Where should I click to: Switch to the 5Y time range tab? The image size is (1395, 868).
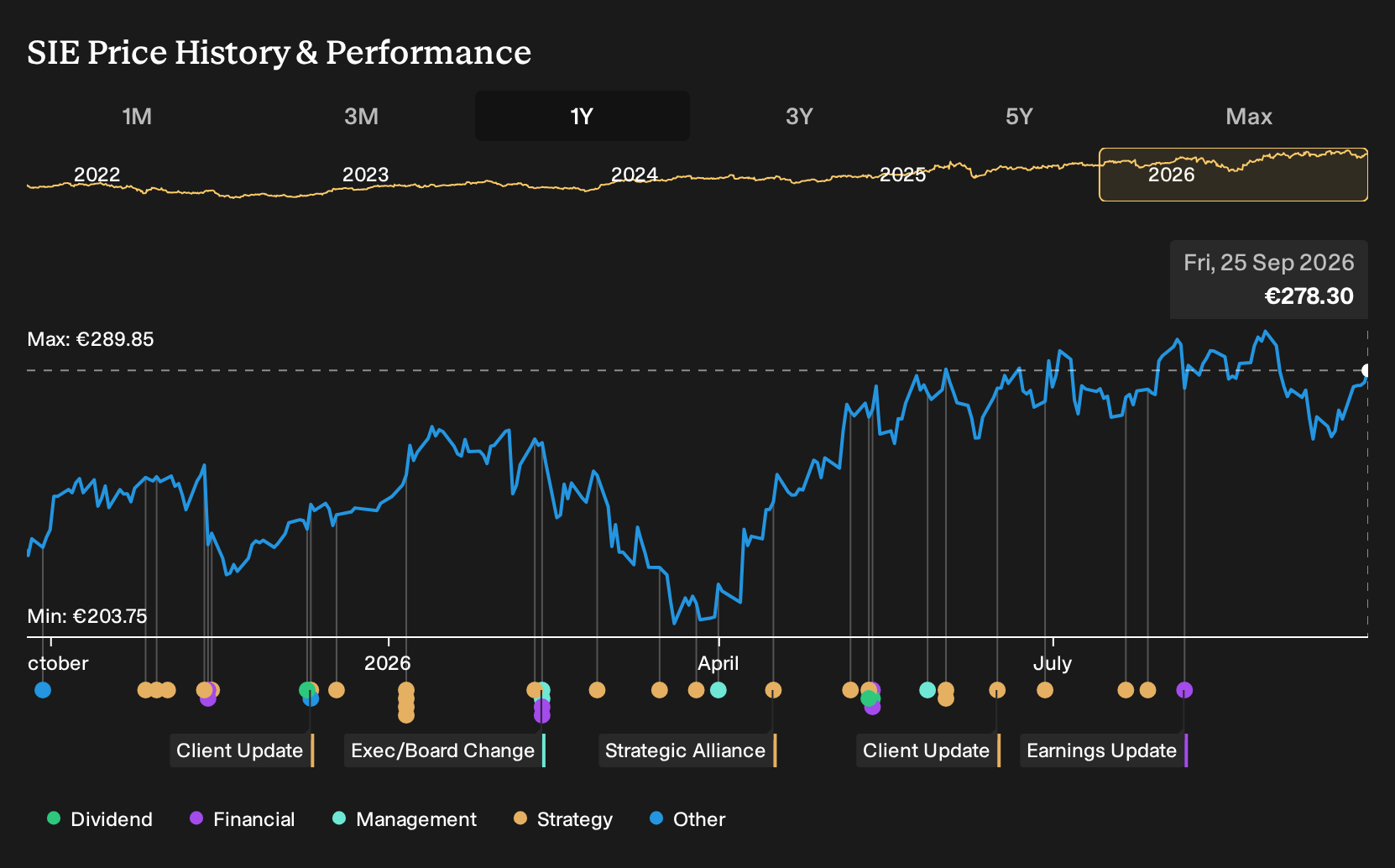(1019, 116)
